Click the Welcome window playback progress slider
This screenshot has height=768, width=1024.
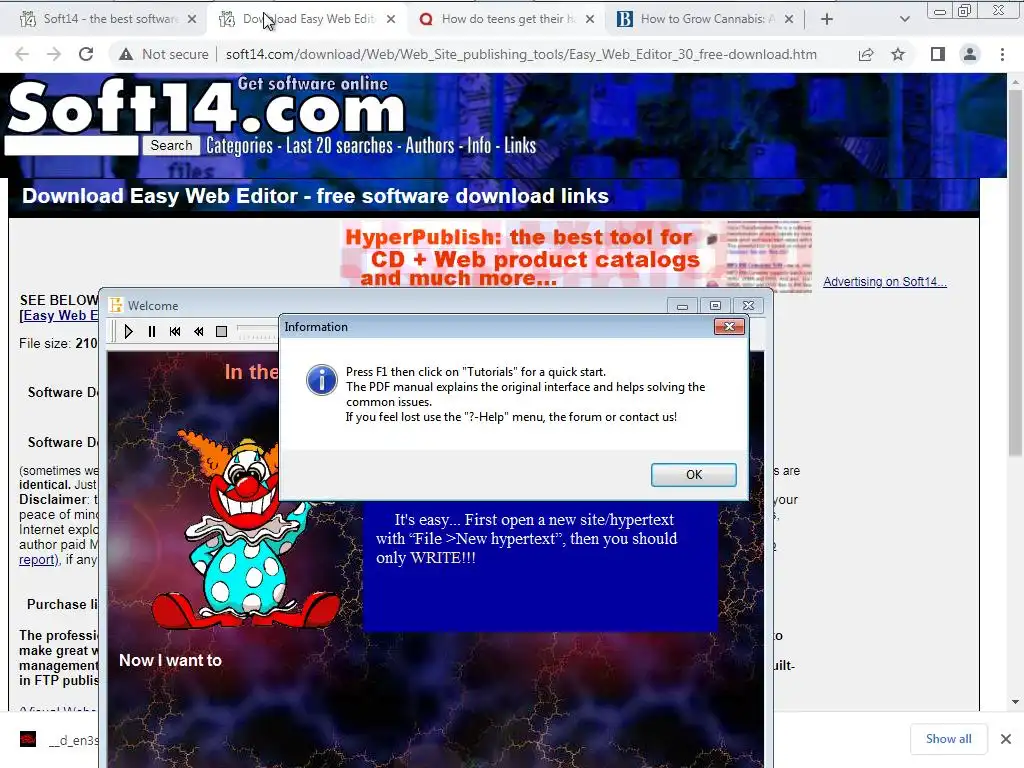(x=257, y=332)
